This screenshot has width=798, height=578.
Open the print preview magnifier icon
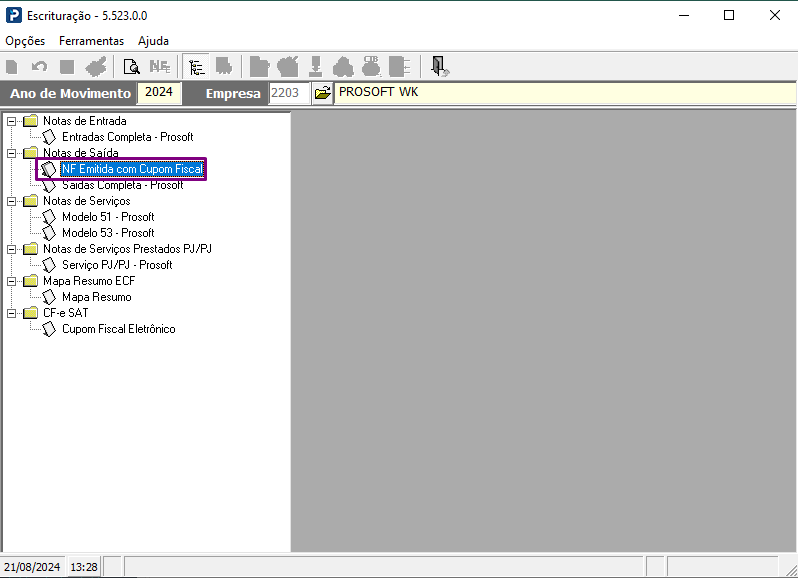(131, 67)
